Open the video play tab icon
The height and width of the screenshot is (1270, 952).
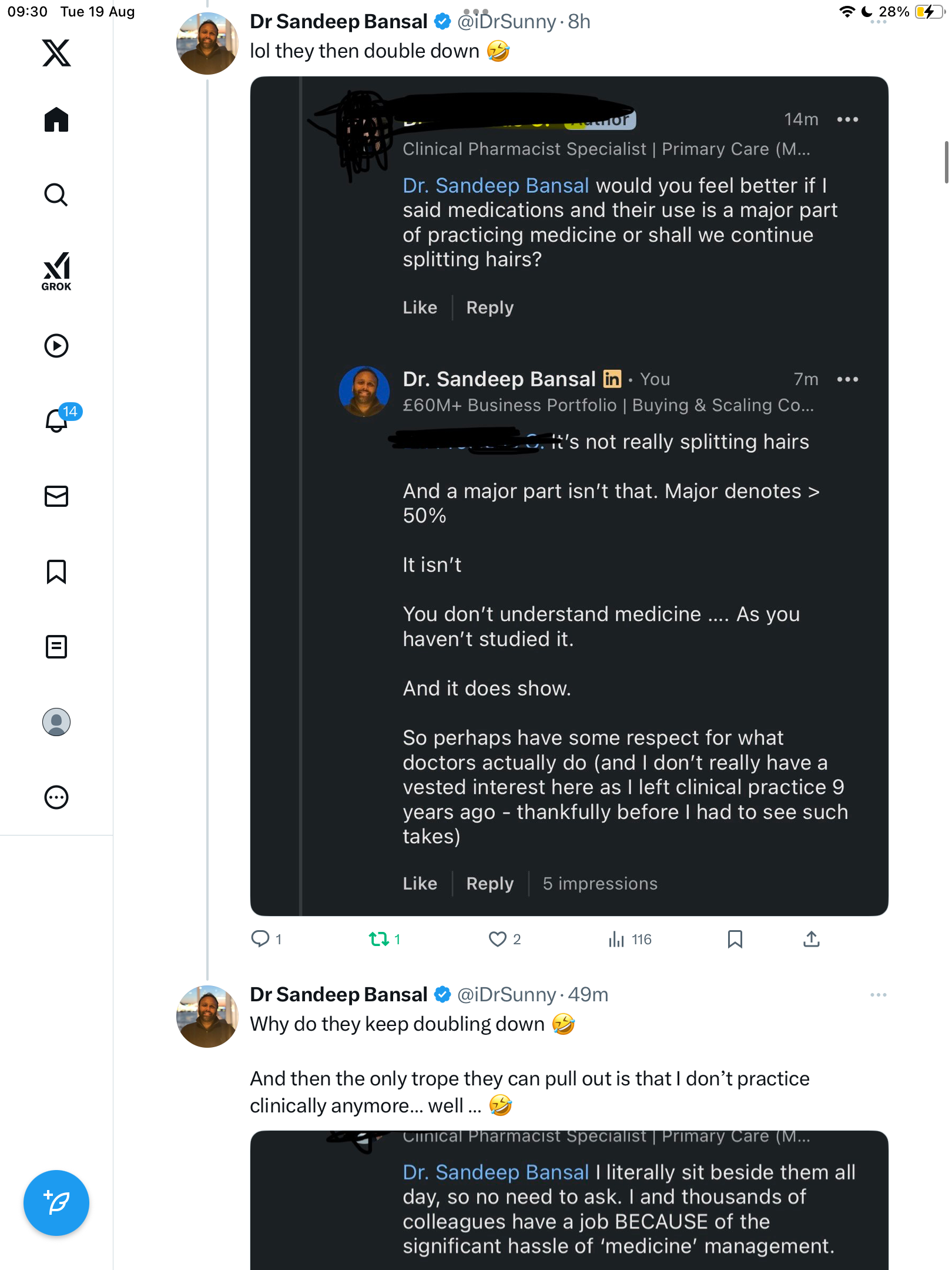(x=56, y=346)
